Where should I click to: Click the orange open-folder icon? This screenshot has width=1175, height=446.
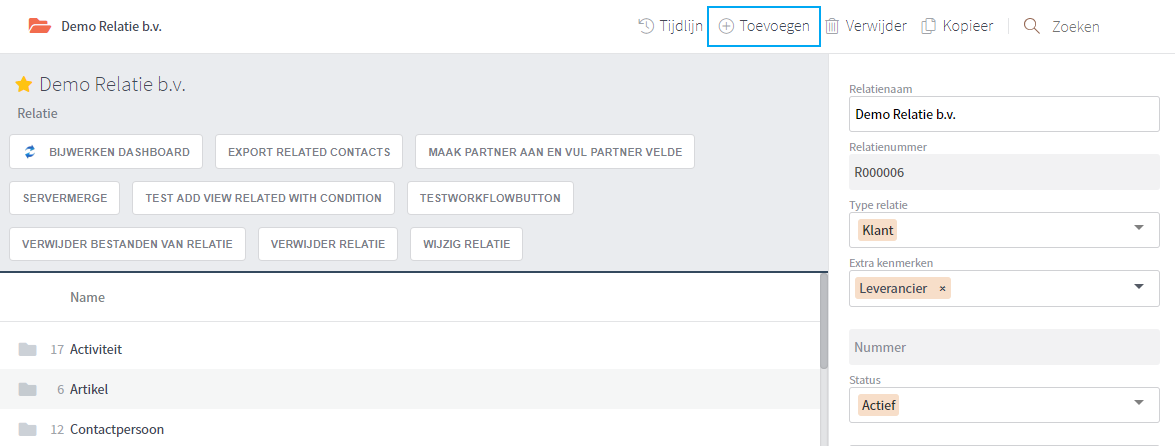tap(40, 26)
